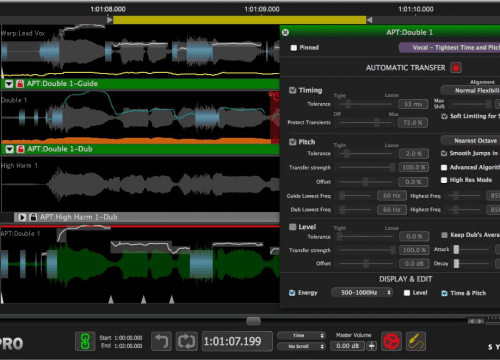Click the Dub Lowest Freq slider
This screenshot has height=360, width=500.
[355, 210]
